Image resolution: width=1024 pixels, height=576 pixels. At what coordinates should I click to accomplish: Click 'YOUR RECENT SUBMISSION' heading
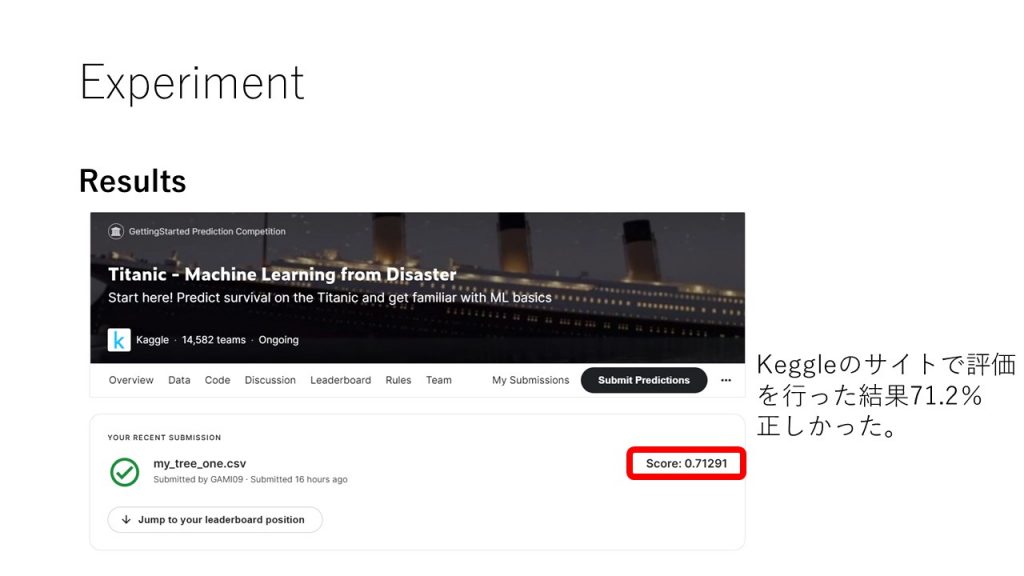164,438
